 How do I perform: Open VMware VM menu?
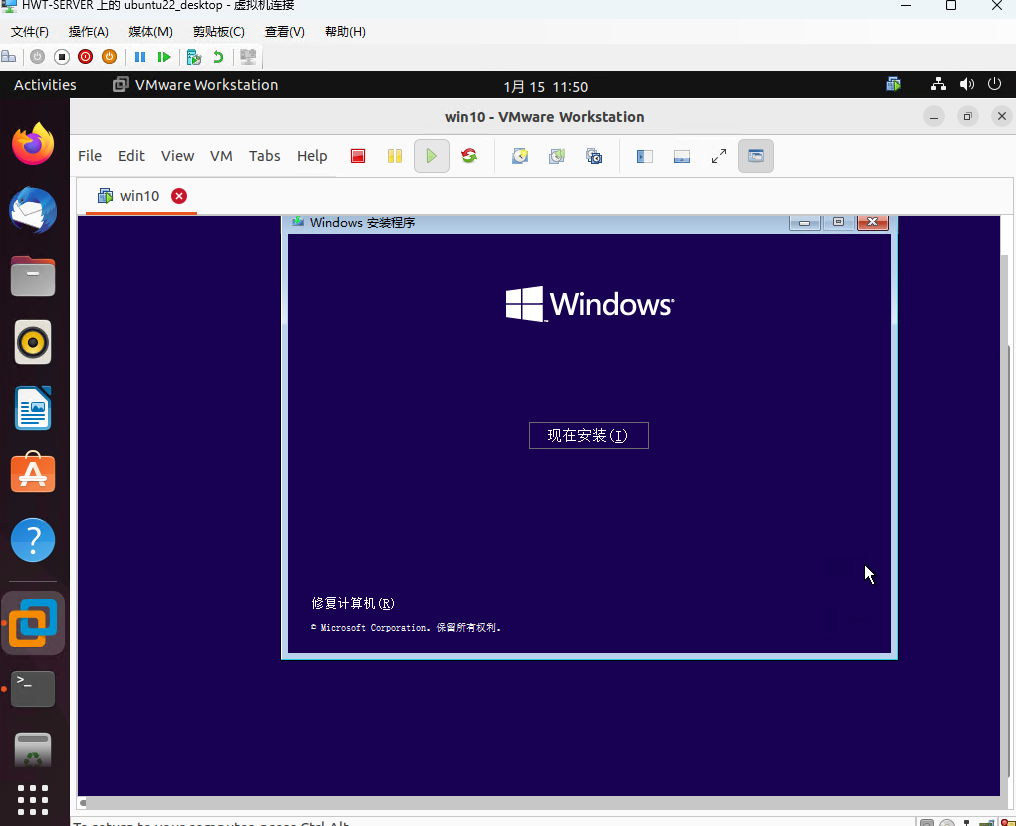(x=221, y=156)
